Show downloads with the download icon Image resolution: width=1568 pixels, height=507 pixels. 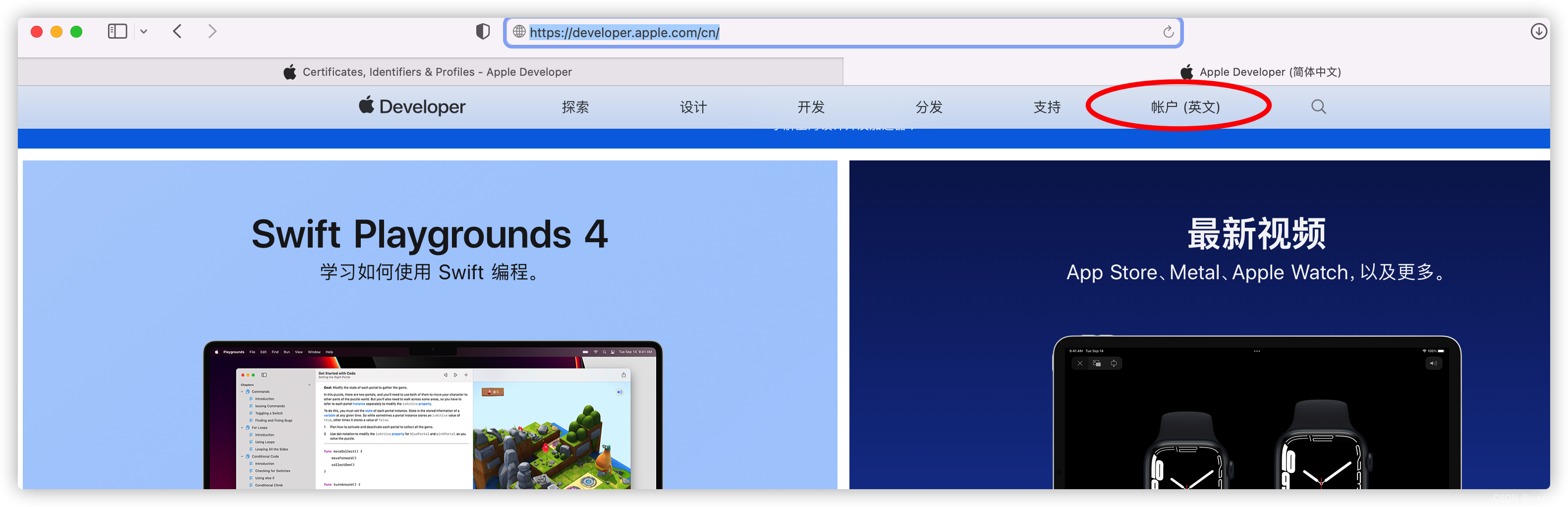point(1539,32)
